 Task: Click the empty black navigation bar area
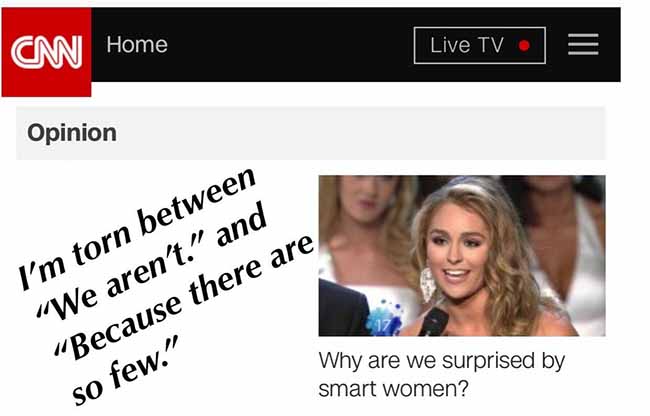coord(290,44)
